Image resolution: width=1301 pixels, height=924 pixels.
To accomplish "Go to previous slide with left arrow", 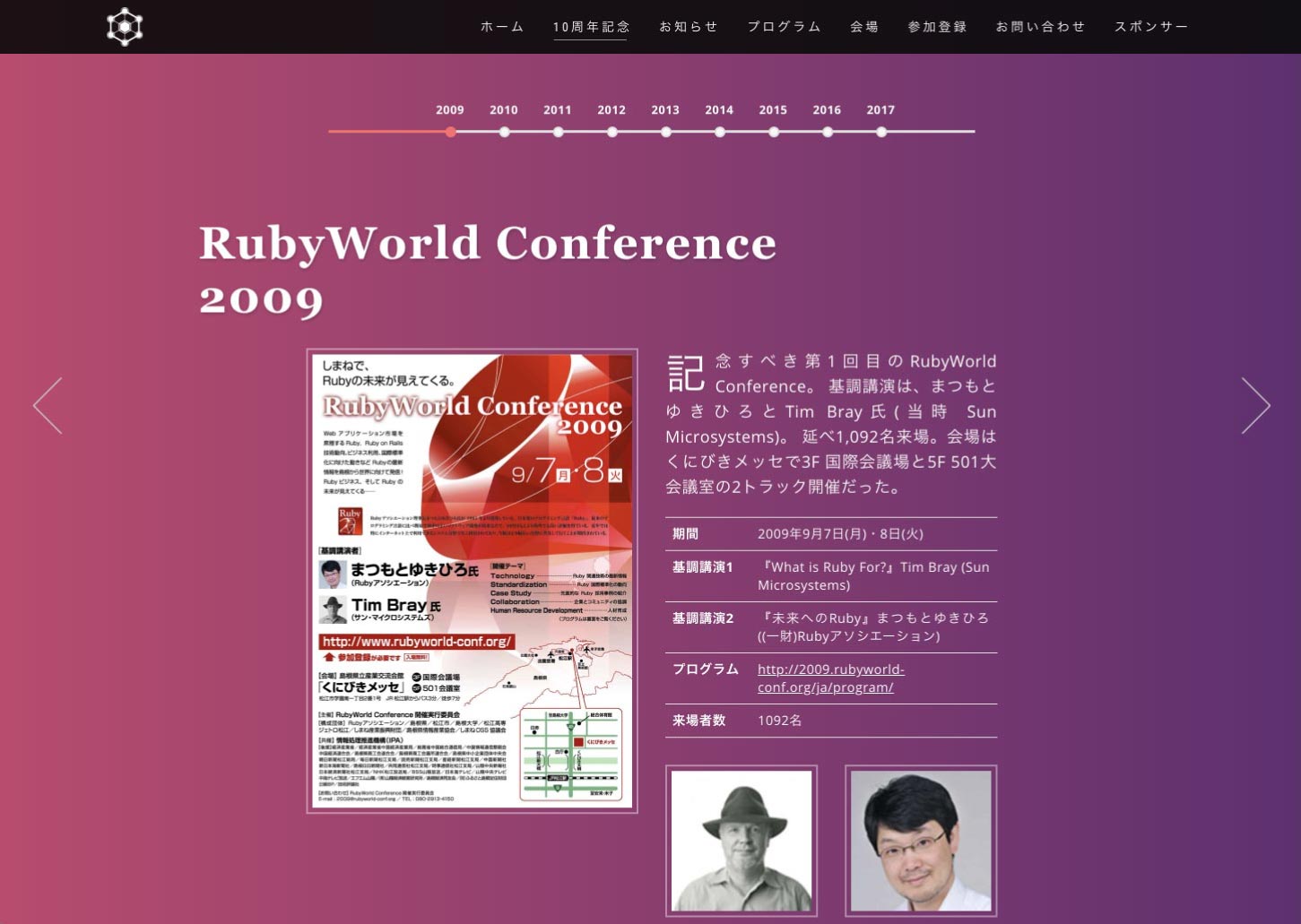I will pyautogui.click(x=48, y=406).
